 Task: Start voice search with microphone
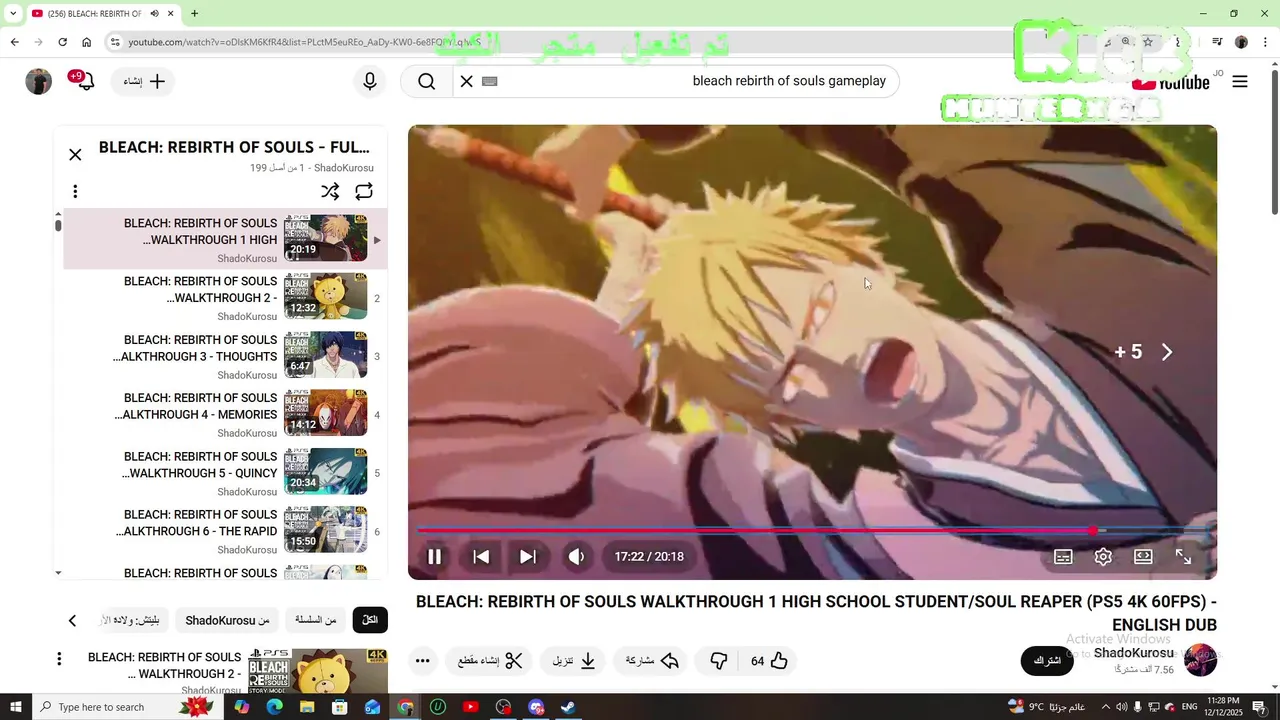coord(370,81)
